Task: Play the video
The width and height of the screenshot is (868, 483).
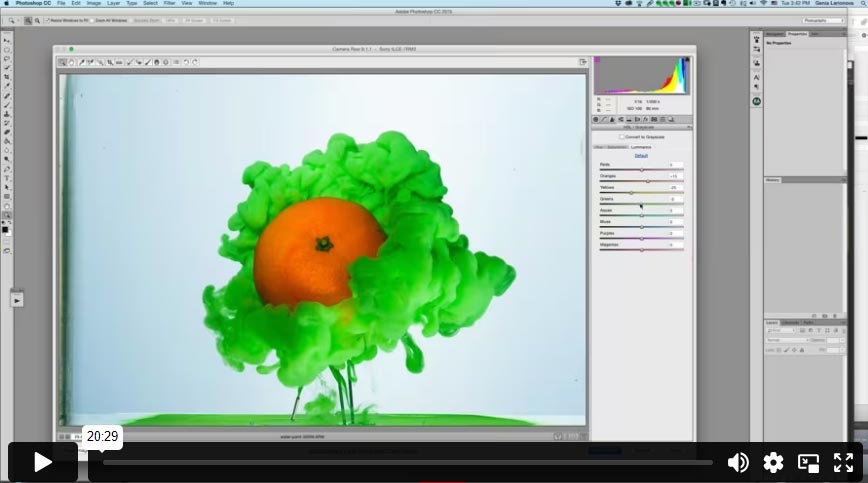Action: tap(43, 462)
